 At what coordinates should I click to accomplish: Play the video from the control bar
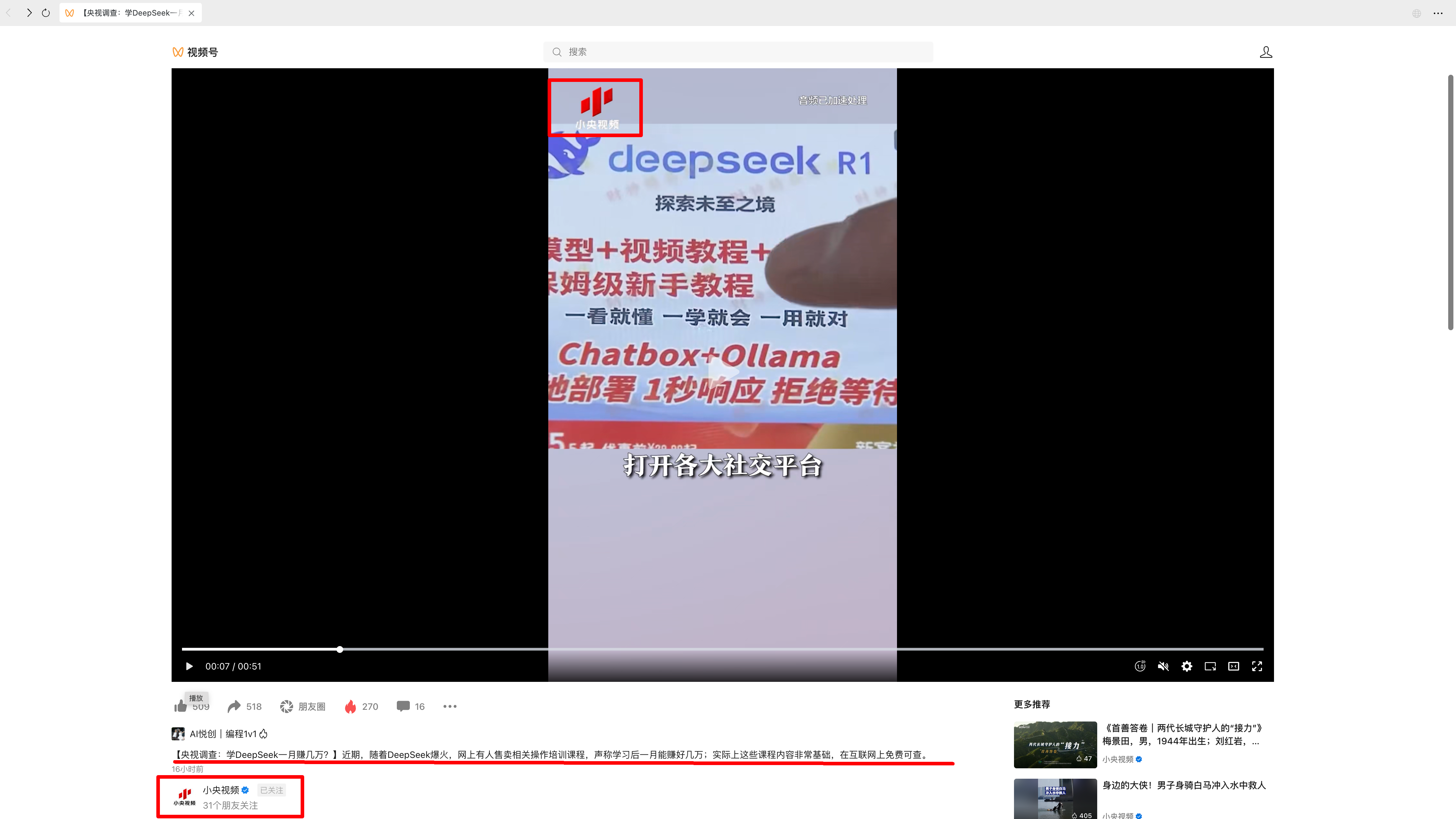click(189, 666)
